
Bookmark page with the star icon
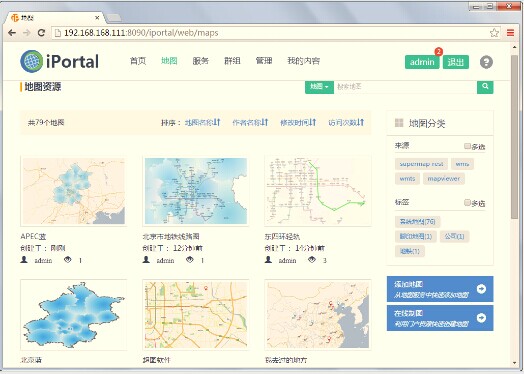click(x=494, y=33)
